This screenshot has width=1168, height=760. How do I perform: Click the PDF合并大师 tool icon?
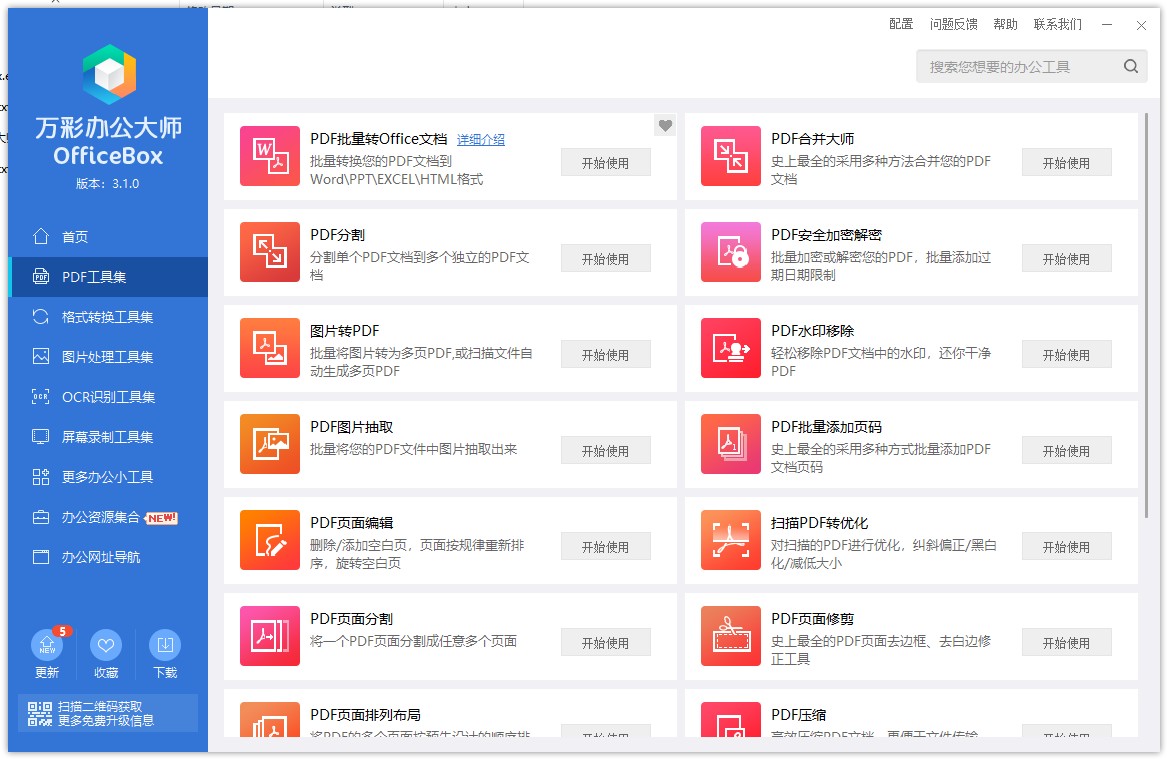(x=731, y=156)
